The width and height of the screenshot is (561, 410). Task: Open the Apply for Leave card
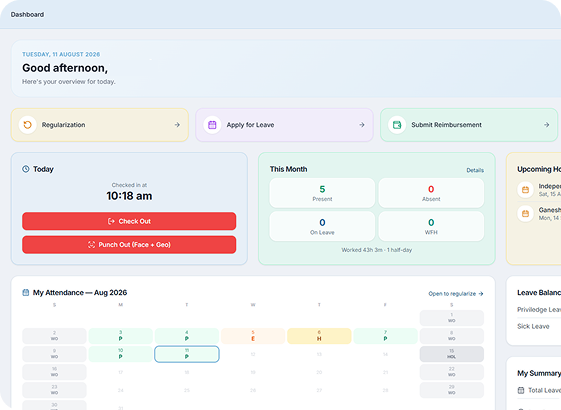284,125
